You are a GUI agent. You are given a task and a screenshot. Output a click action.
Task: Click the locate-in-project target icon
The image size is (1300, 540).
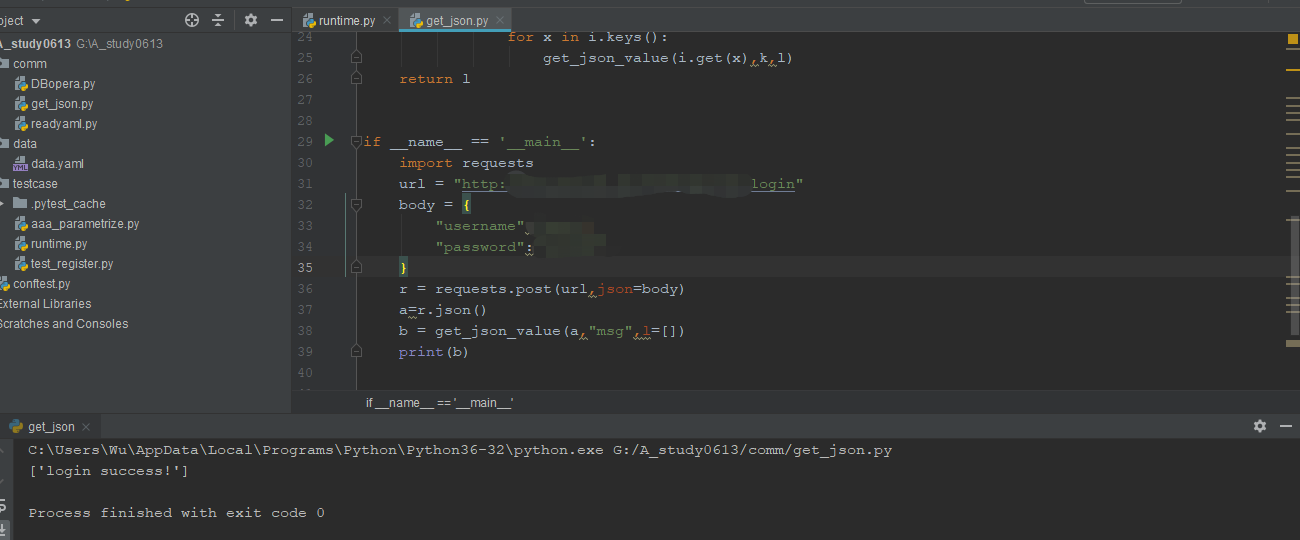(192, 20)
